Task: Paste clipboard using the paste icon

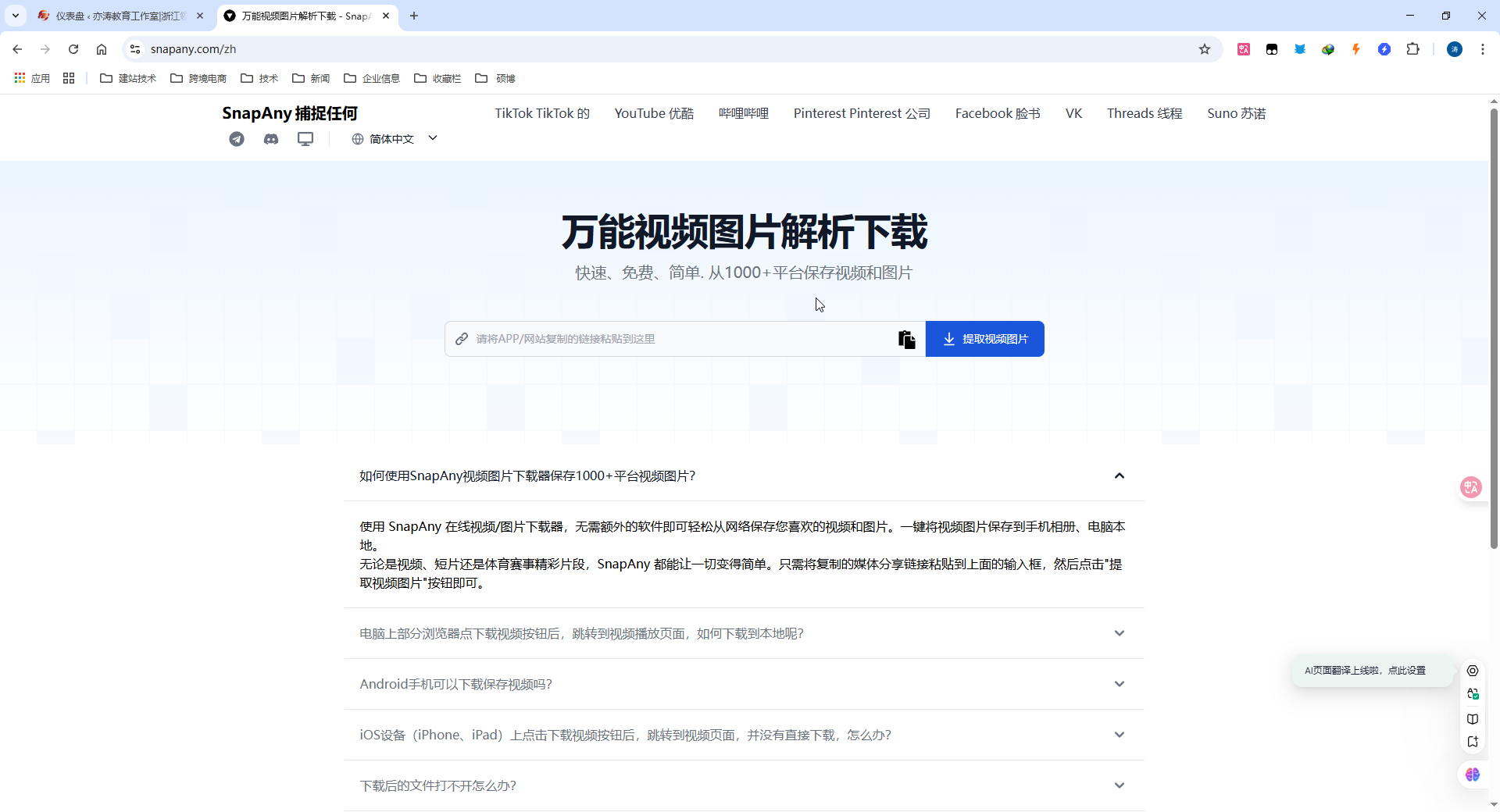Action: [906, 339]
